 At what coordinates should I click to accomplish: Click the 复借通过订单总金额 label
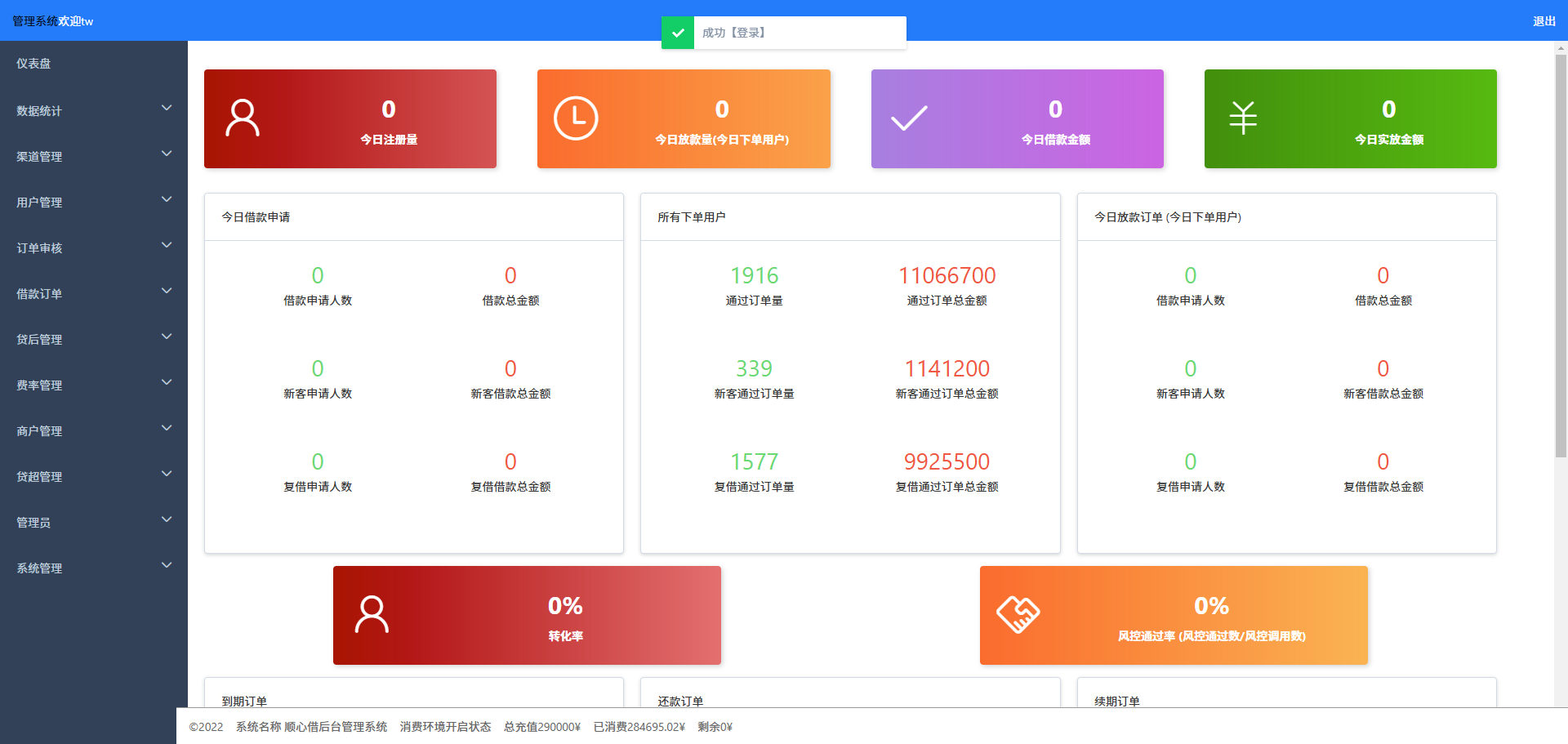[x=947, y=487]
